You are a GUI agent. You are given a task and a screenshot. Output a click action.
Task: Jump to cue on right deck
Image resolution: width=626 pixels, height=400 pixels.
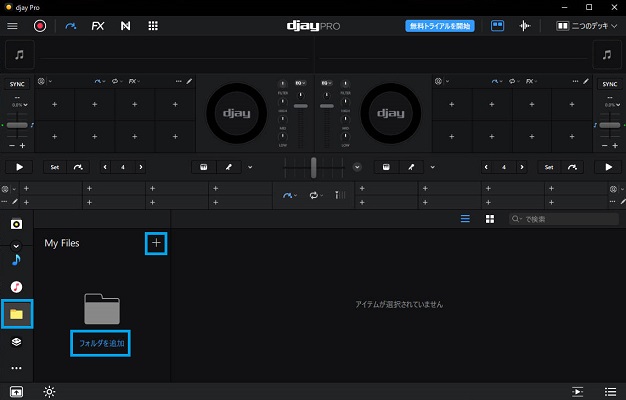coord(572,167)
